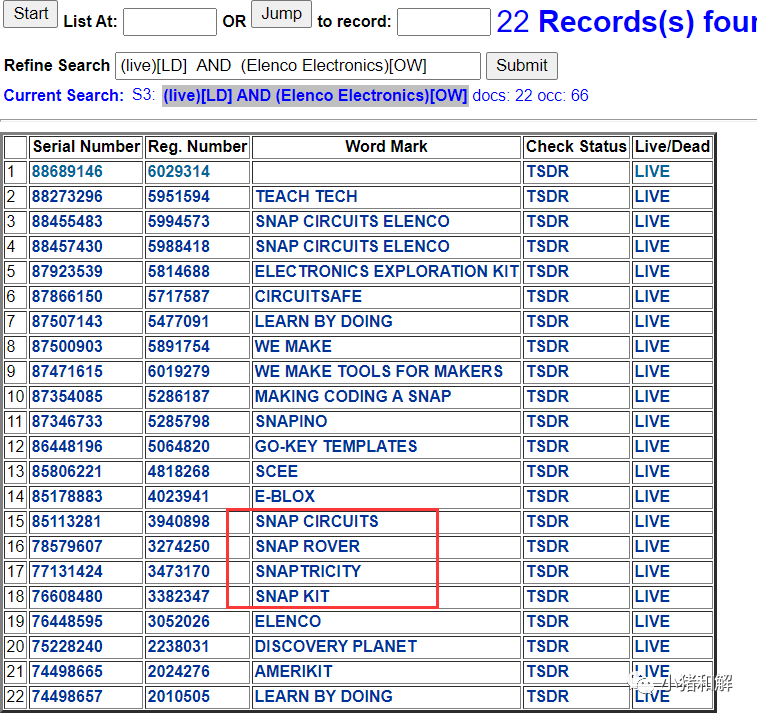Submit the refined search

click(x=521, y=66)
